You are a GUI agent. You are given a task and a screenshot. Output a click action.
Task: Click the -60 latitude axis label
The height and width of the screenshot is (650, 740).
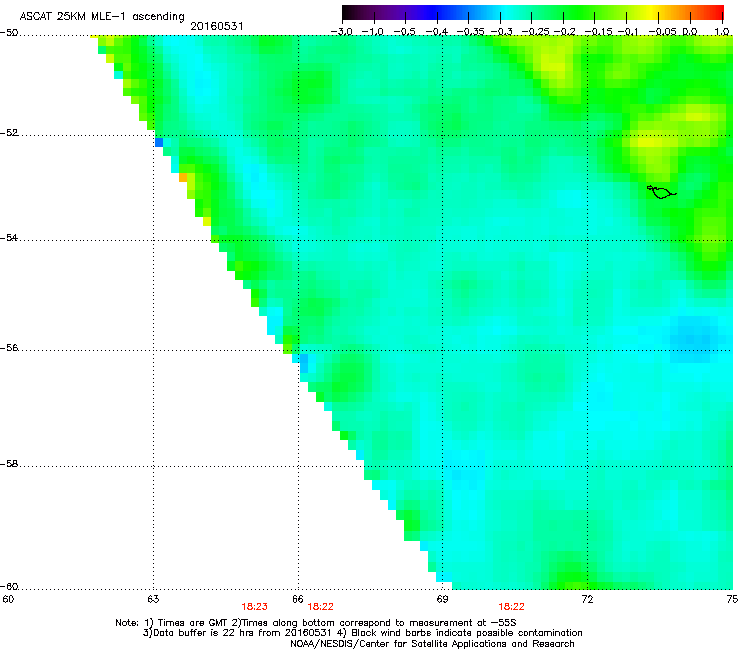click(9, 586)
